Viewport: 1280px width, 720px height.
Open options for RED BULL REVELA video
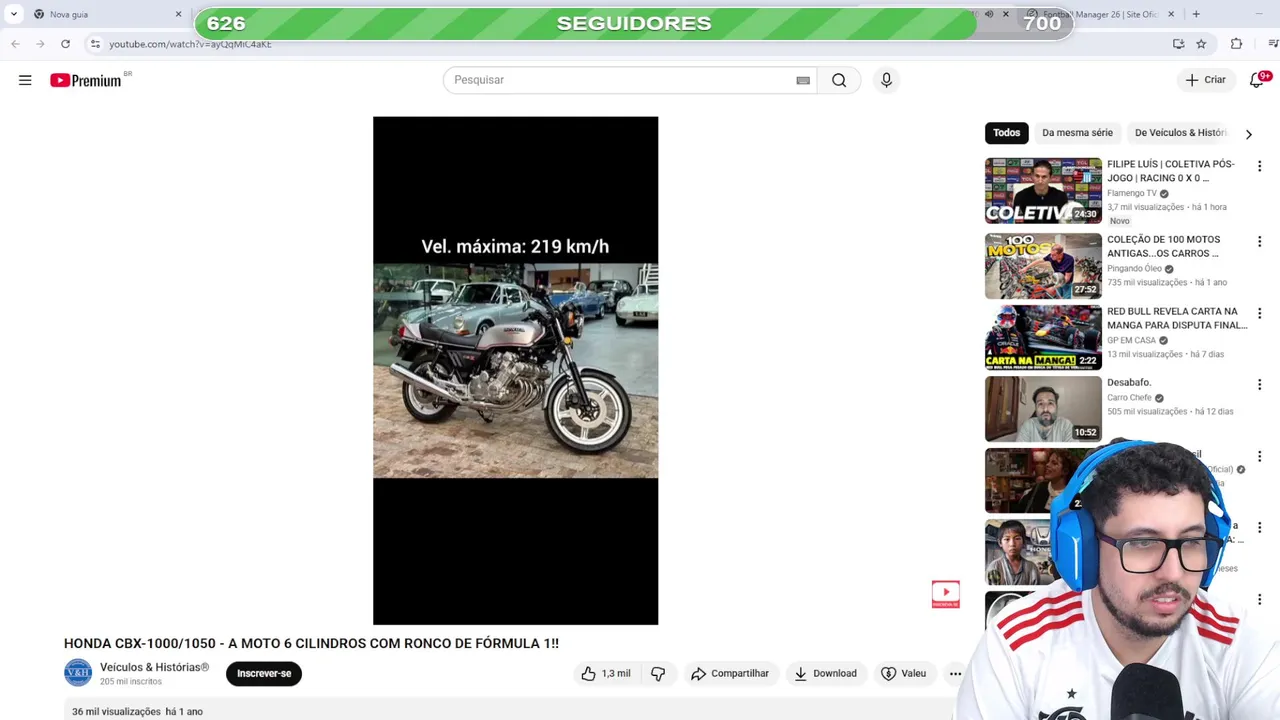tap(1259, 314)
